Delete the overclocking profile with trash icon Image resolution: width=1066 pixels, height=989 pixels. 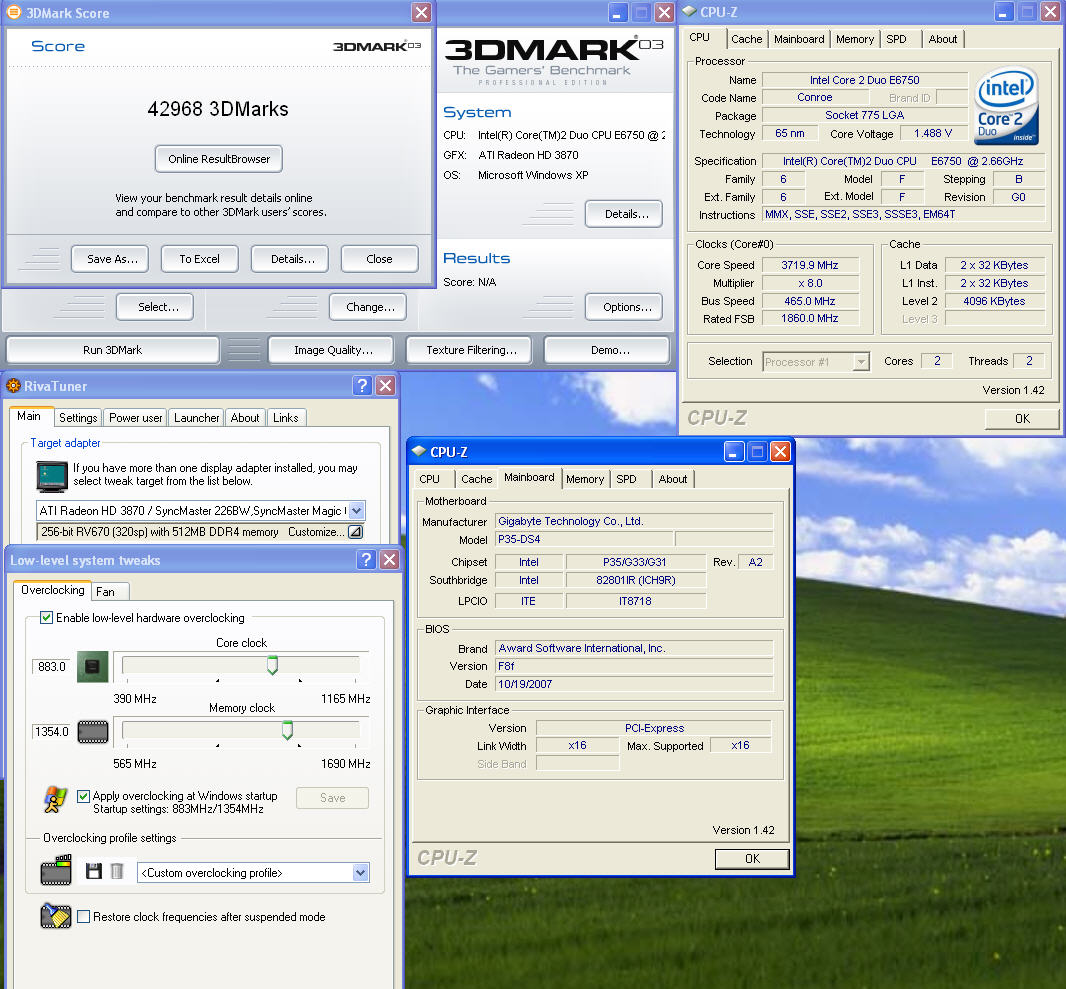117,871
